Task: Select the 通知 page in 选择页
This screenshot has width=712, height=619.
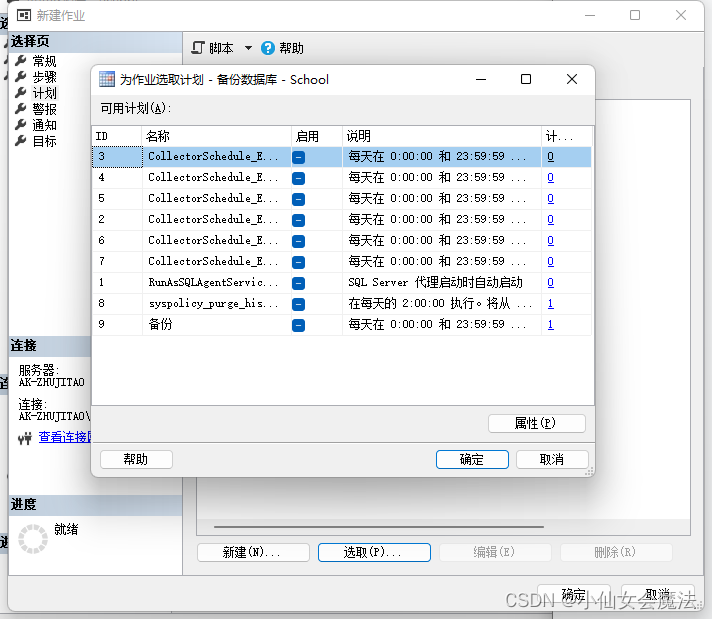Action: (44, 125)
